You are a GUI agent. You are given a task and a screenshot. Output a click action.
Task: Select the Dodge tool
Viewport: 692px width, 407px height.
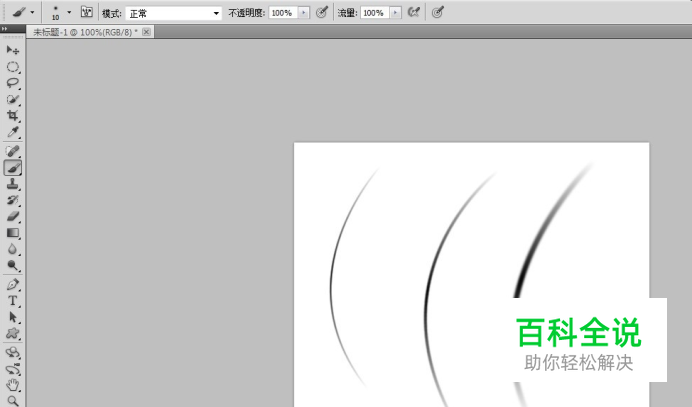pos(12,266)
